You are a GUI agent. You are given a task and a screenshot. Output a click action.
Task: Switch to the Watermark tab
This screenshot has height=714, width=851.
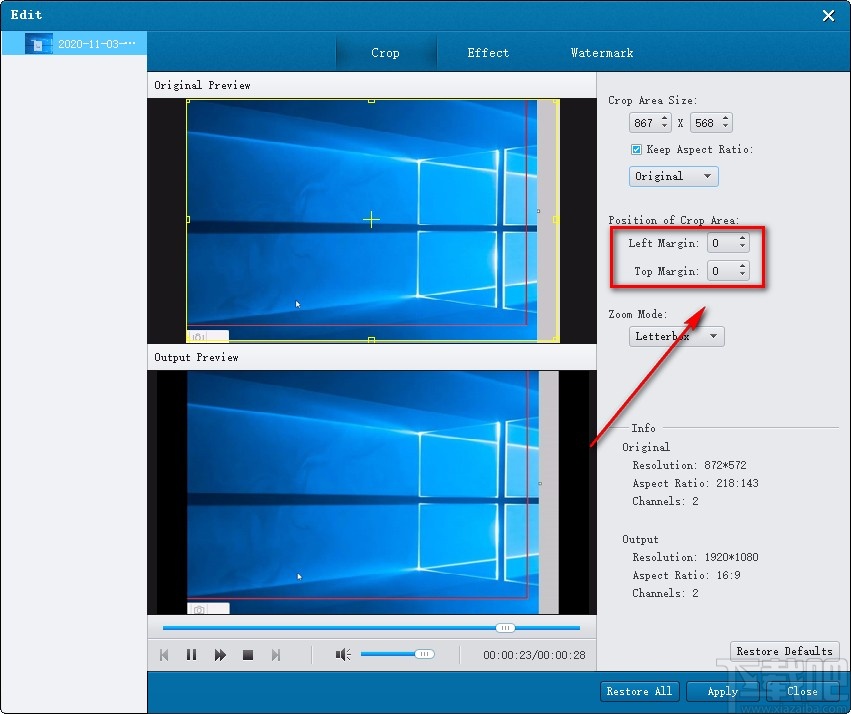pos(602,53)
